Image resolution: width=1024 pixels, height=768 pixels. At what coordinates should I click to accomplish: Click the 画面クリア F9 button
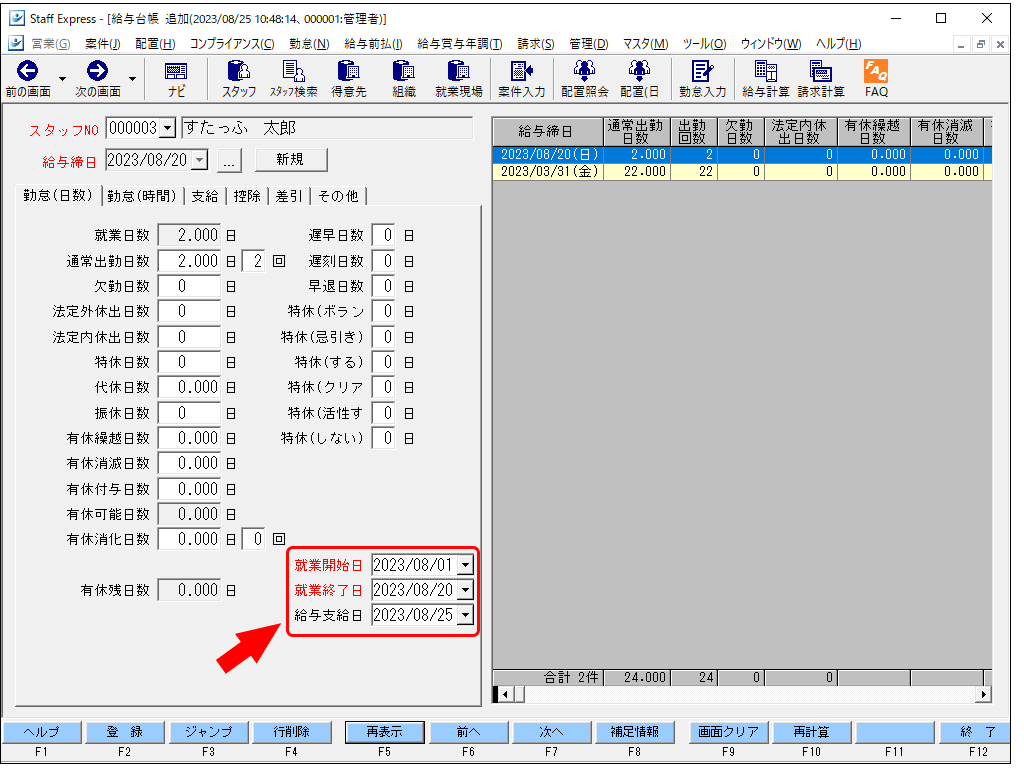tap(729, 732)
